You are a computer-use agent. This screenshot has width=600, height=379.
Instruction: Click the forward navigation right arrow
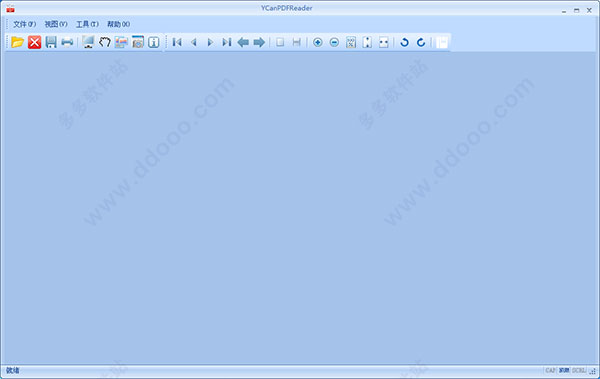tap(259, 42)
